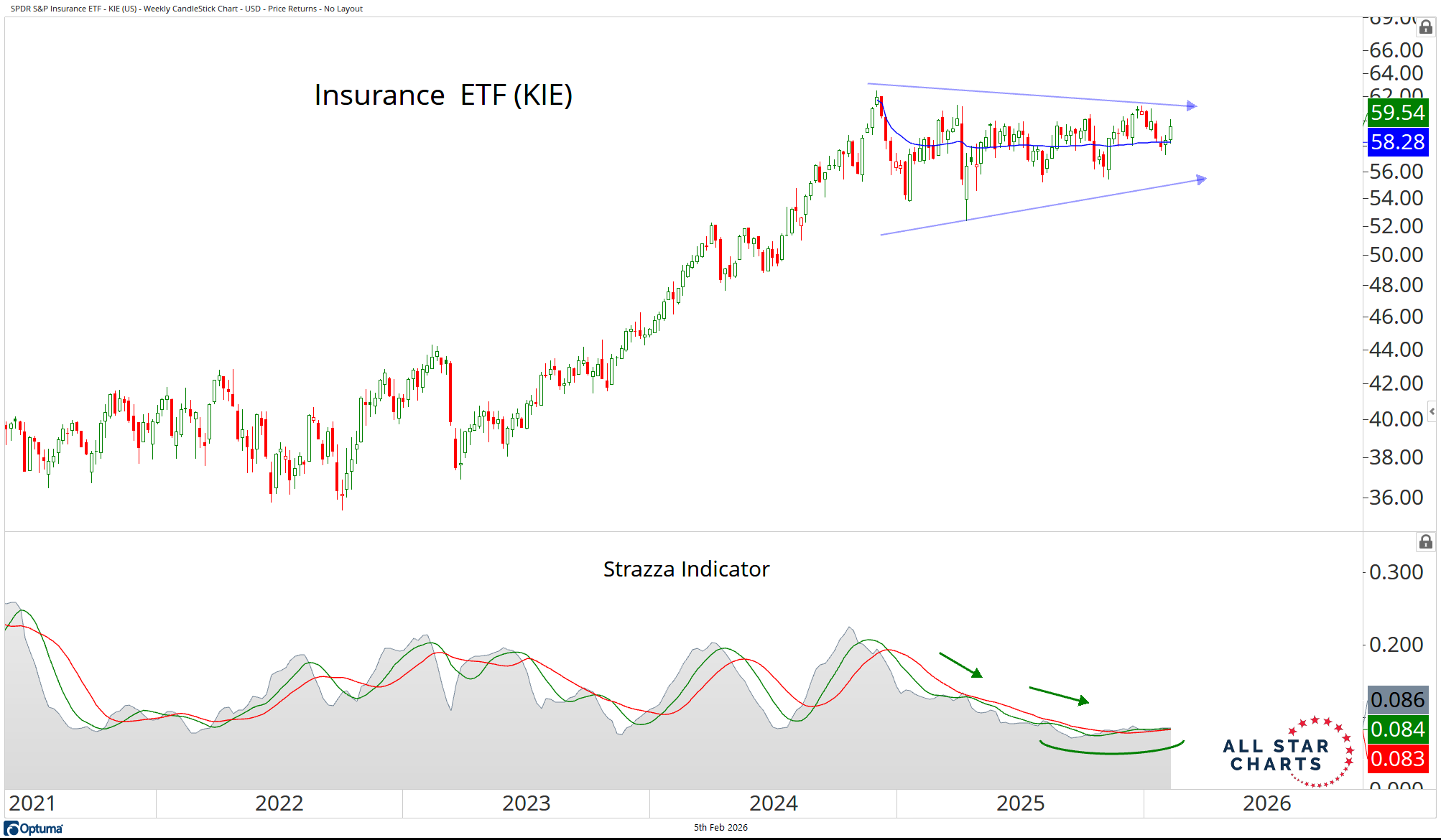This screenshot has height=840, width=1441.
Task: Click the "5th Feb 2026" date label
Action: click(720, 828)
